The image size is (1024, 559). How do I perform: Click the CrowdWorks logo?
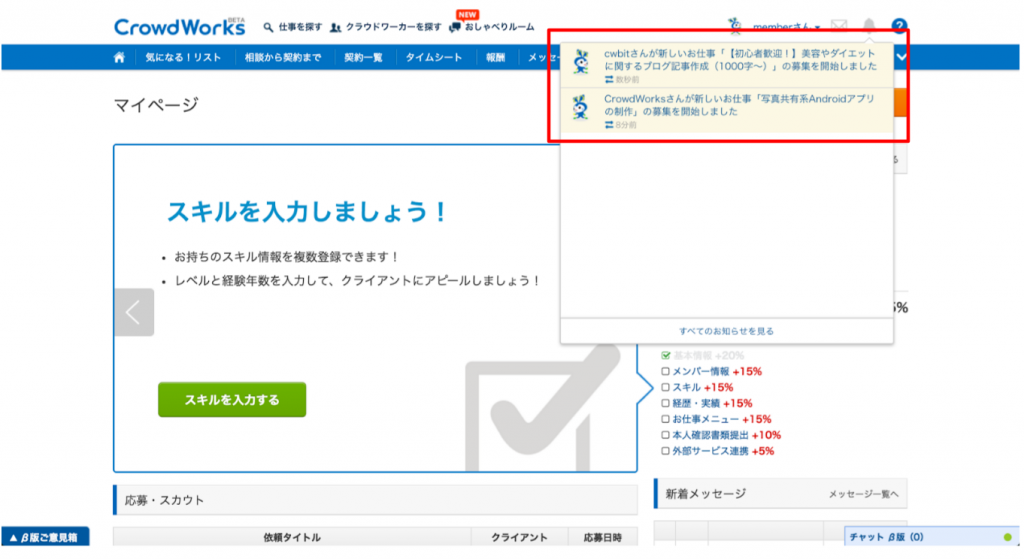179,27
